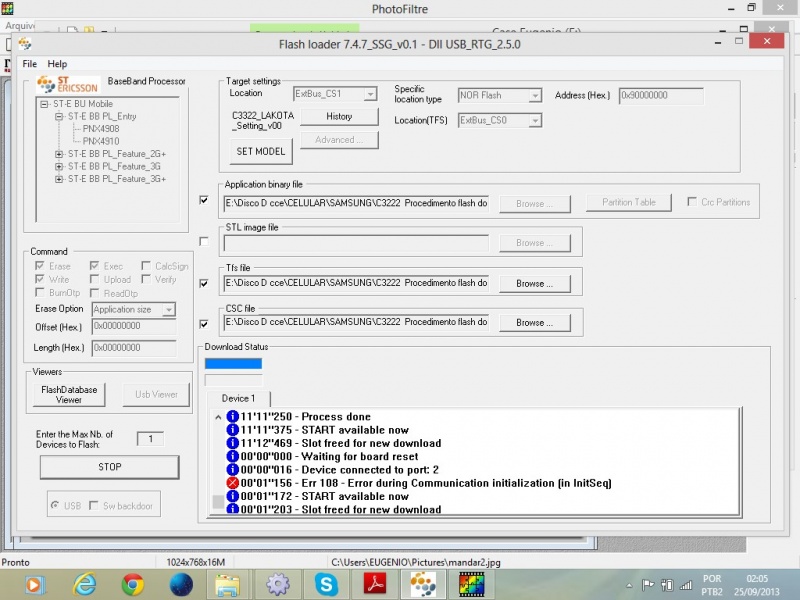Enable the Crc Partitions checkbox

(692, 202)
